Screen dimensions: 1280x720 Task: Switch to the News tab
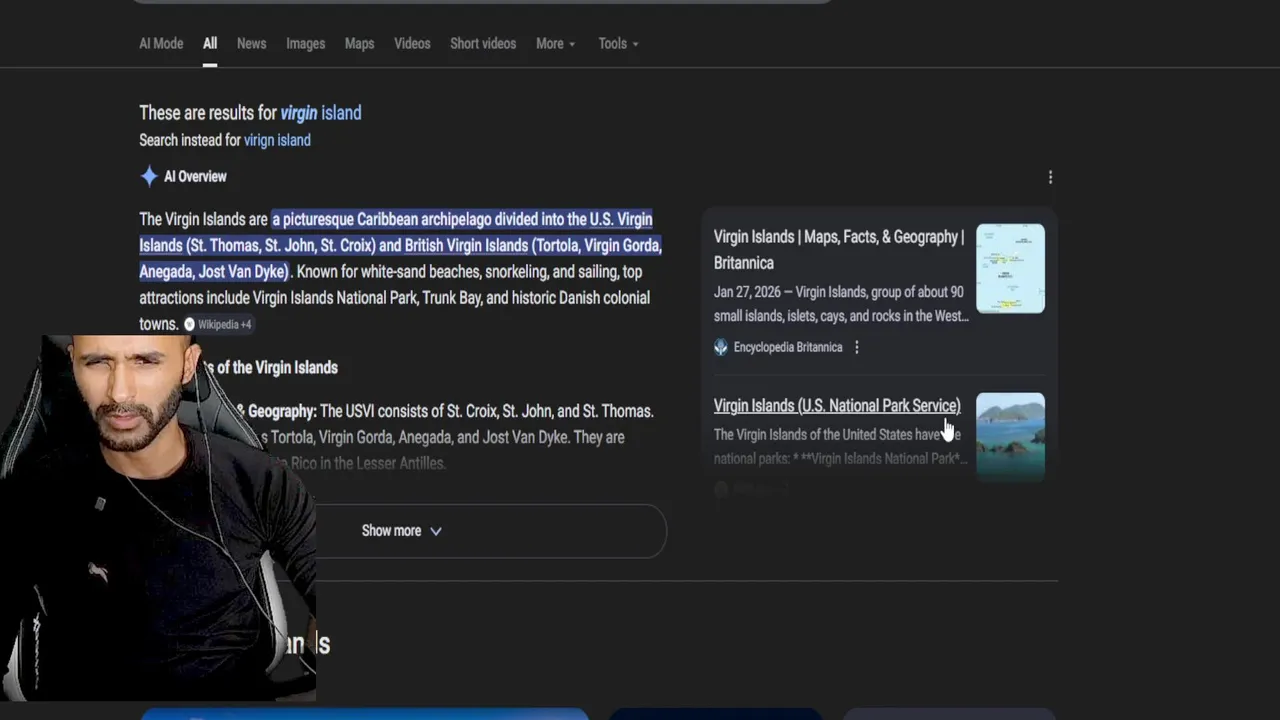[251, 44]
